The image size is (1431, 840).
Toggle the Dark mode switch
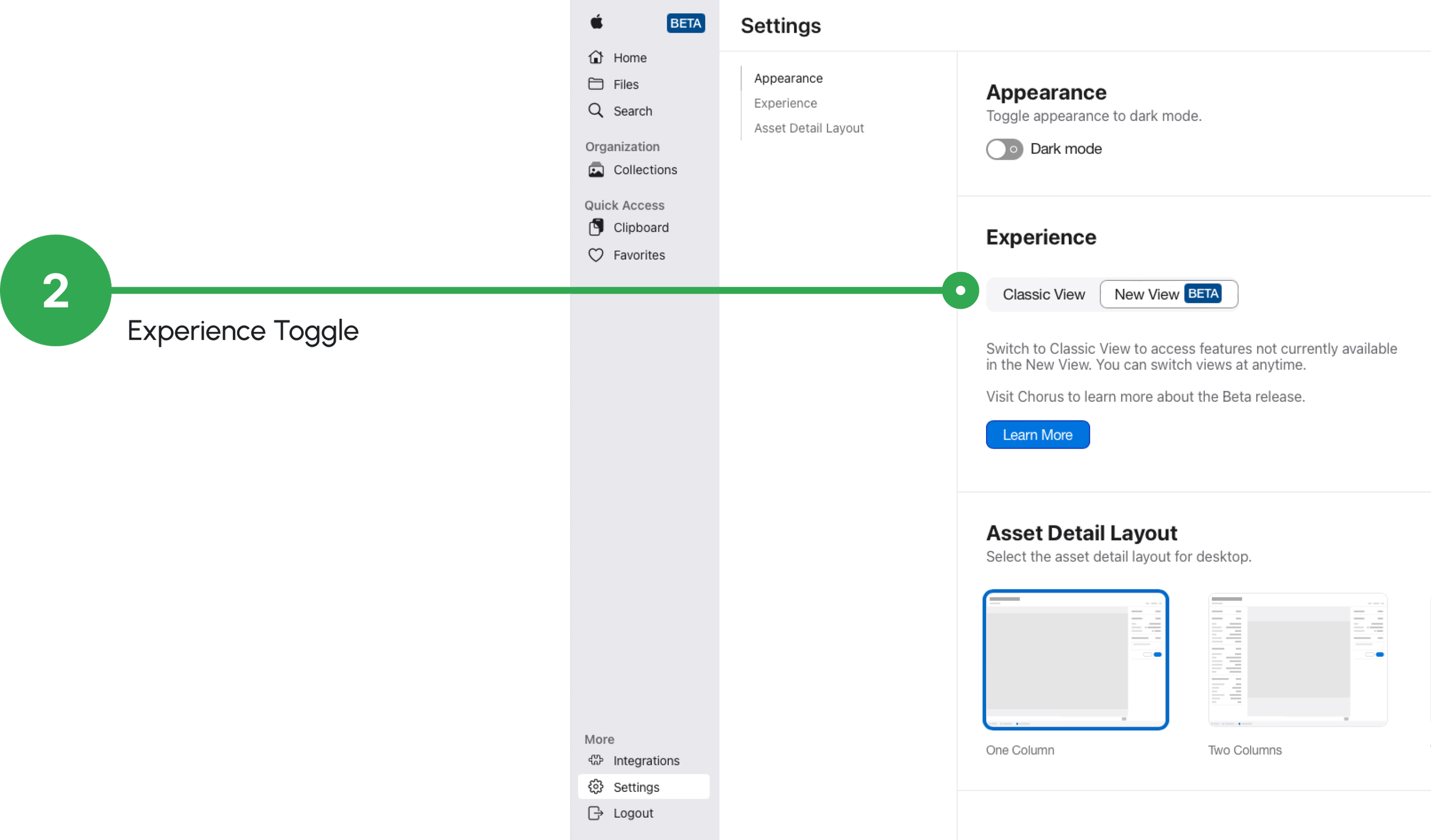pos(1004,149)
